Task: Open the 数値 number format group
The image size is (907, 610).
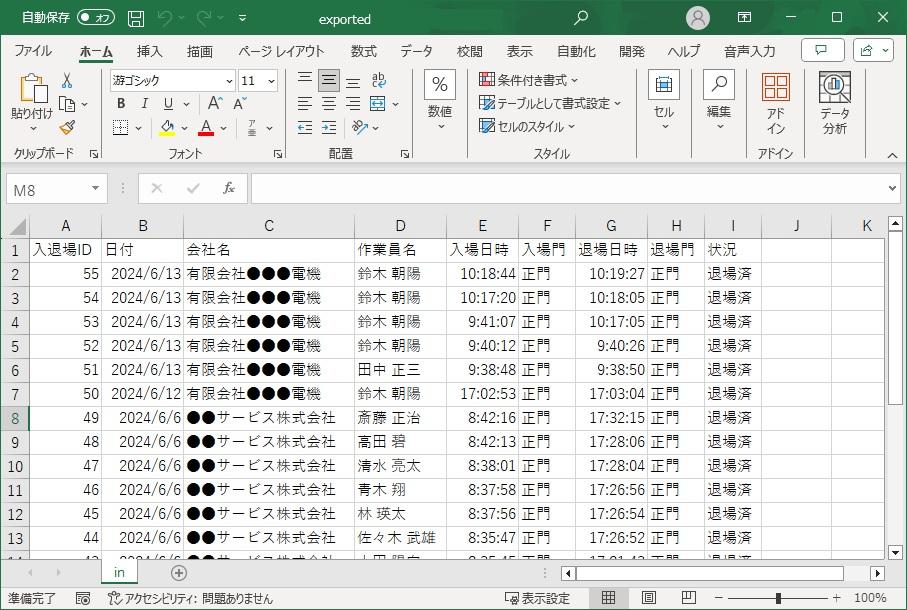Action: (440, 100)
